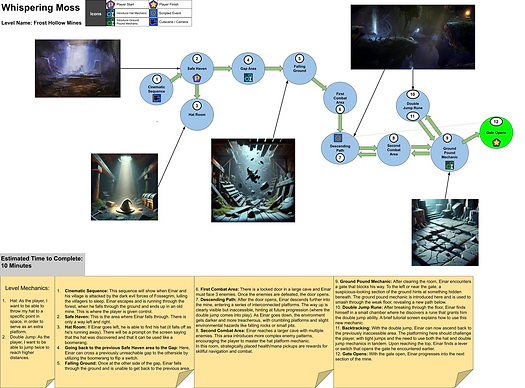The width and height of the screenshot is (525, 388).
Task: Open the dark forest cavern image at top right
Action: point(413,37)
